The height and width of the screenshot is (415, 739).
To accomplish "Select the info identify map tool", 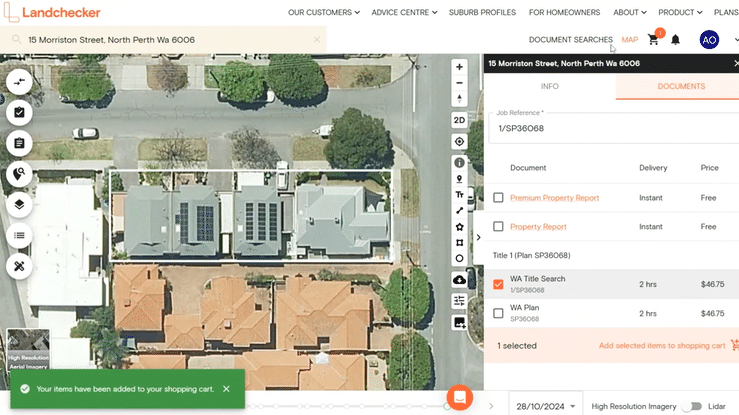I will click(459, 163).
